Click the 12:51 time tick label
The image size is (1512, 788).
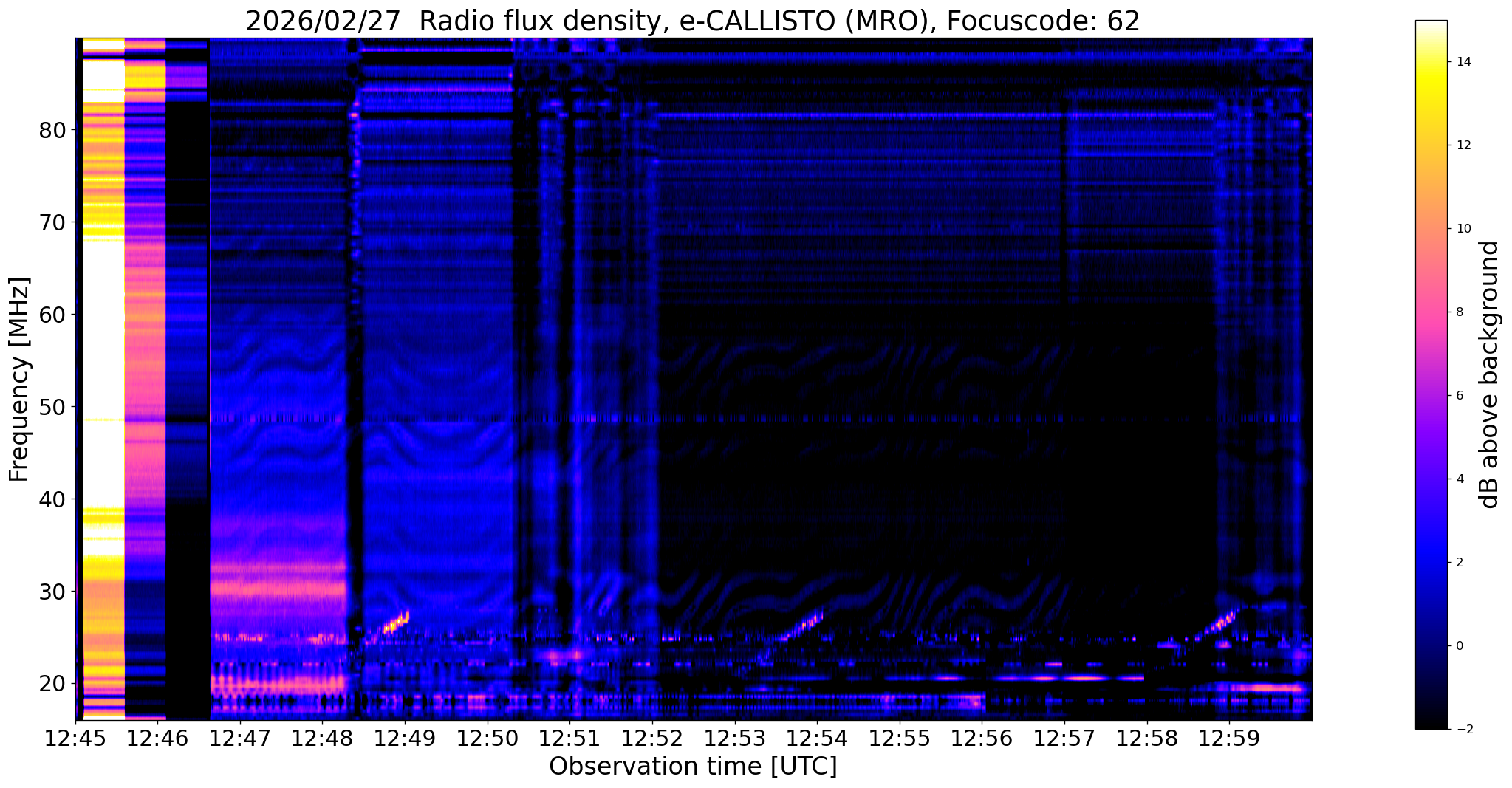click(569, 739)
